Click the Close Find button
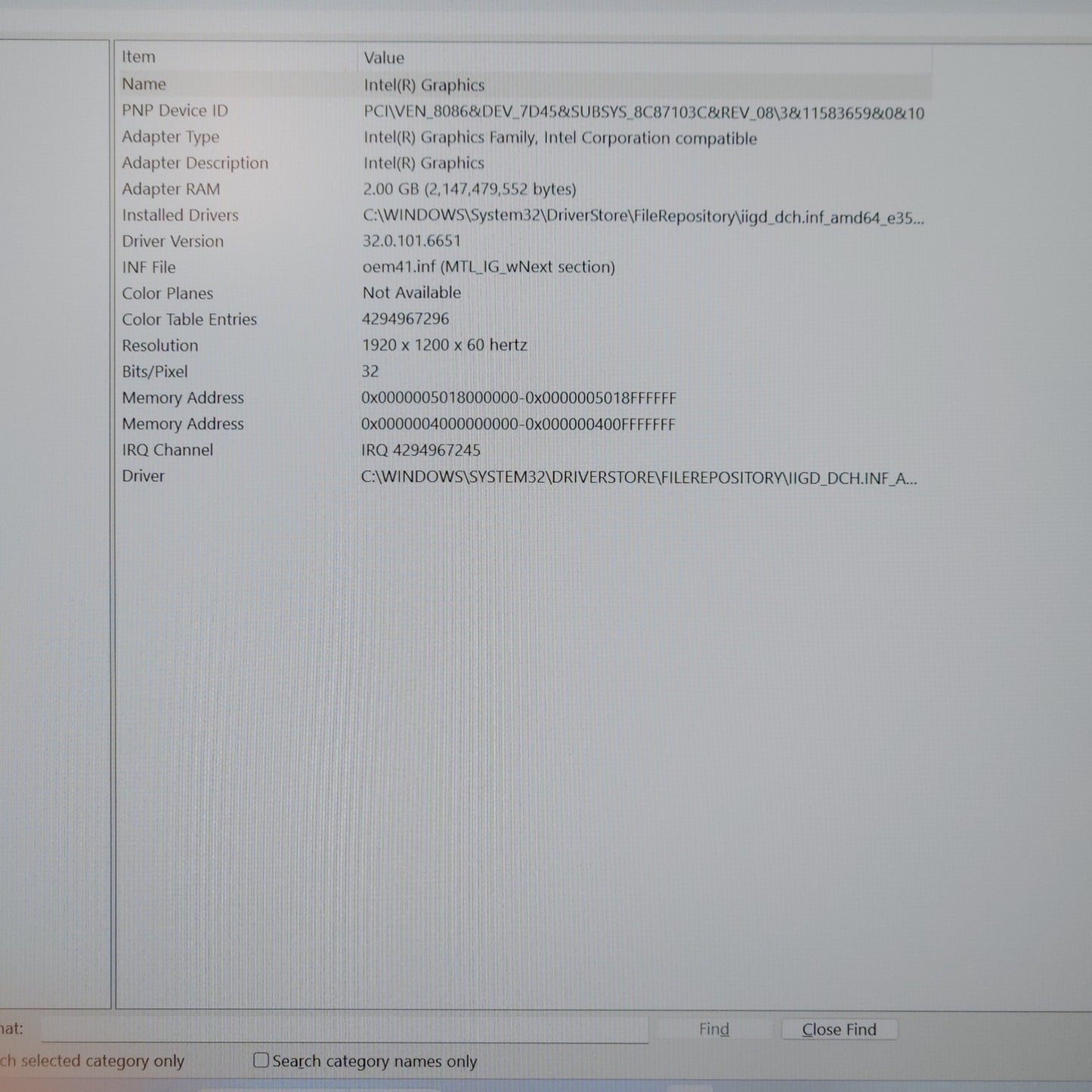 pos(839,1029)
